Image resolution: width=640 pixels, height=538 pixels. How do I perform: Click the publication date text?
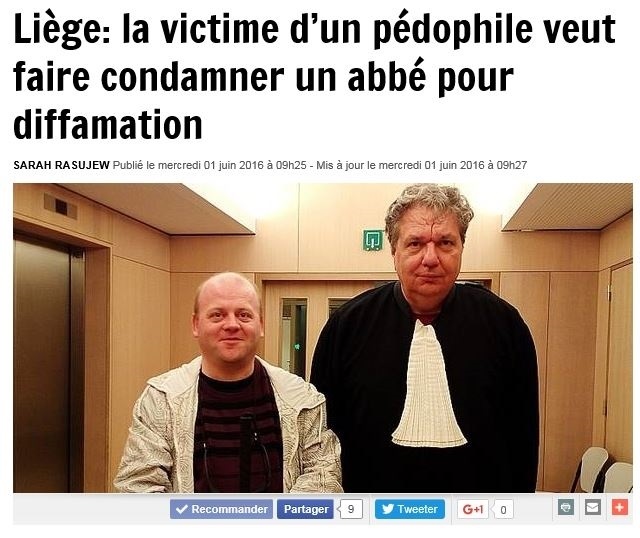point(209,165)
